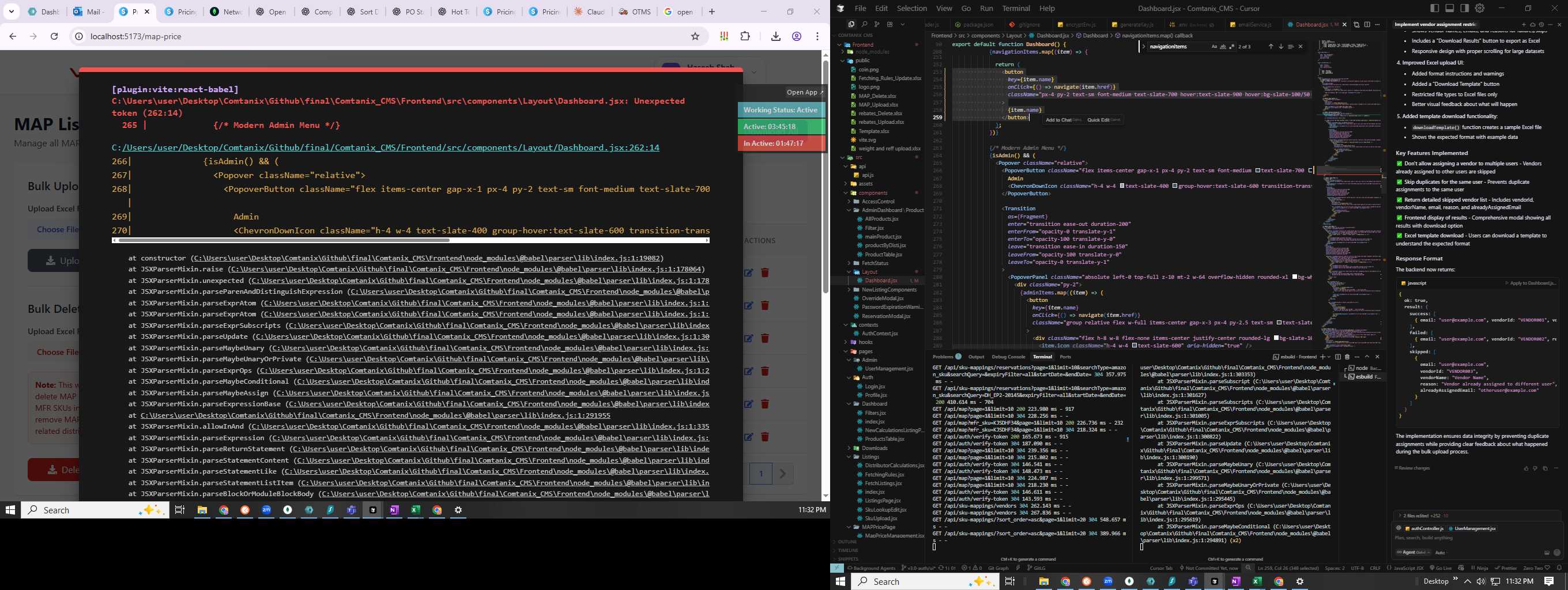Open Explorer view in Cursor sidebar
Screen dimensions: 1568x590
point(851,24)
